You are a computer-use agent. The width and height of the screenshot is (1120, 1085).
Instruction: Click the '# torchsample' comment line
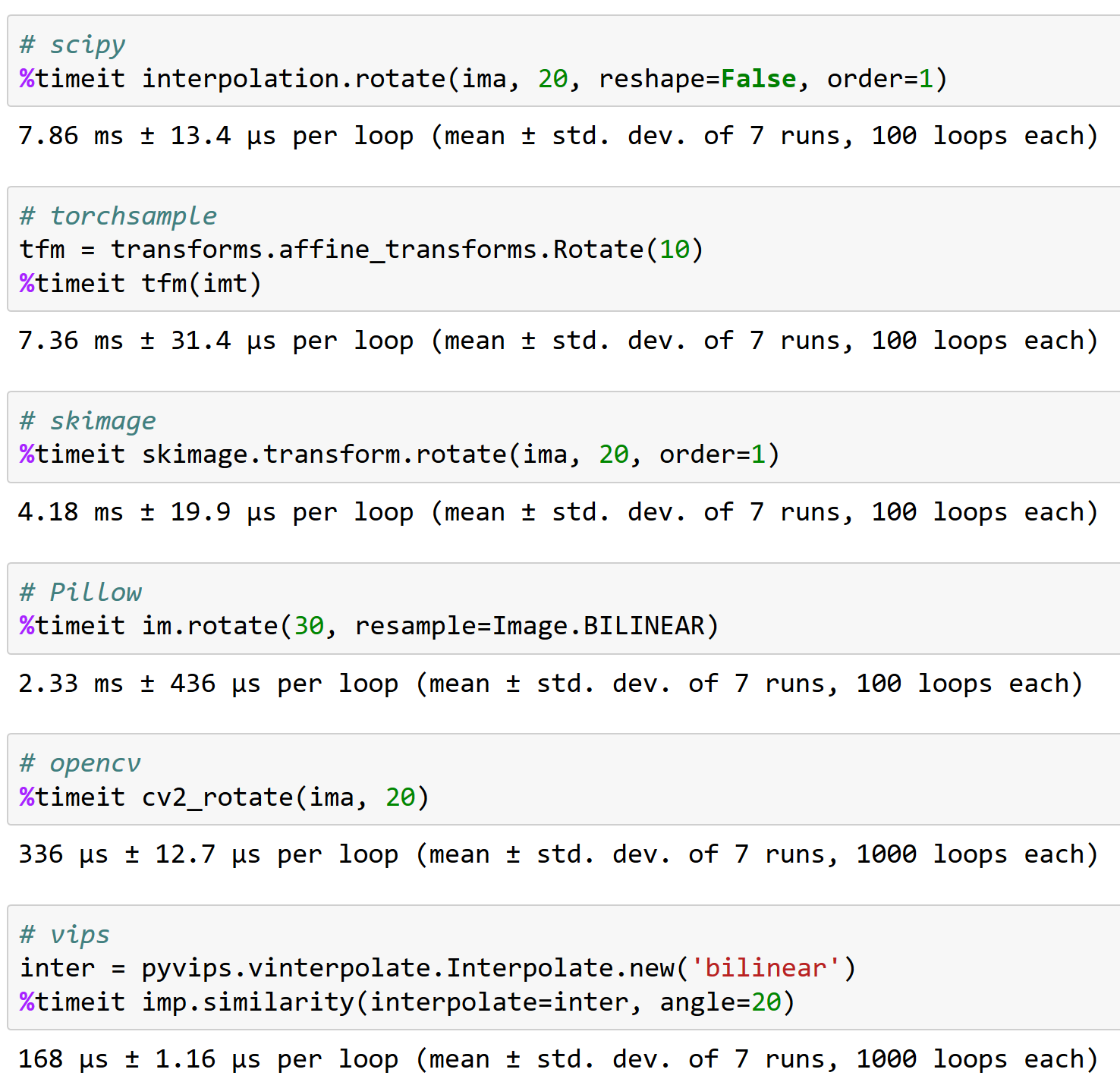118,215
